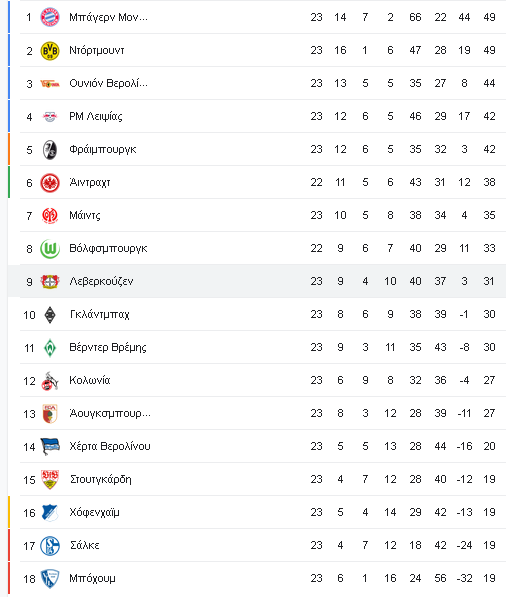Open the Bayer Leverkusen crest
Viewport: 506px width, 597px height.
point(50,281)
